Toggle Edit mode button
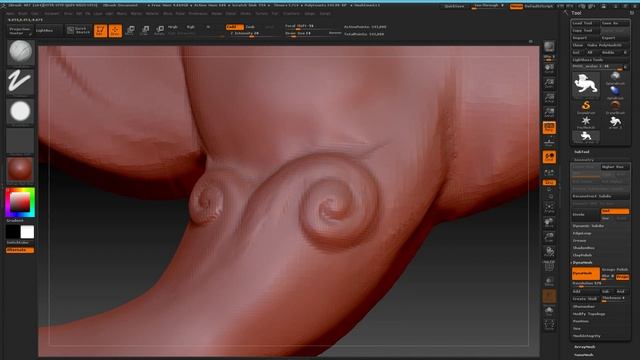 [x=100, y=30]
